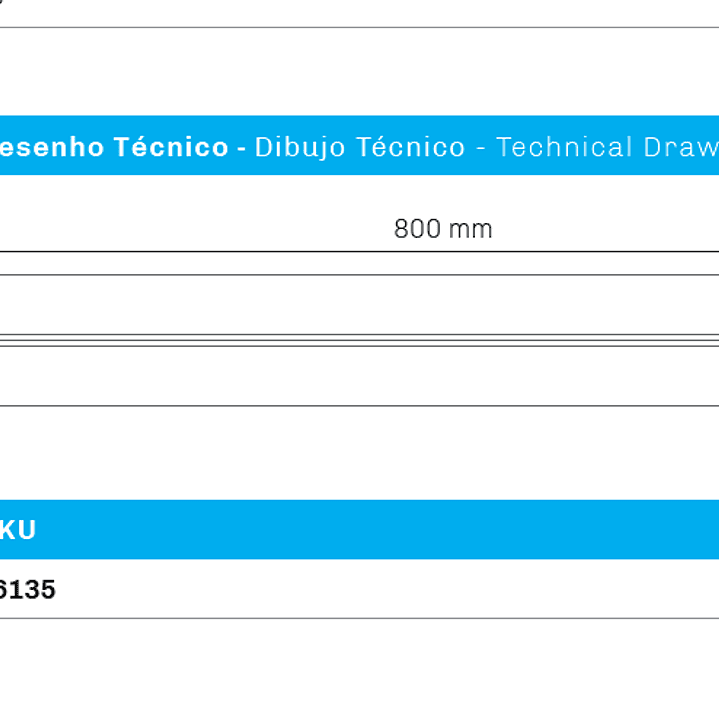Click the dimension line below "800 mm"
The width and height of the screenshot is (719, 719).
pyautogui.click(x=360, y=252)
